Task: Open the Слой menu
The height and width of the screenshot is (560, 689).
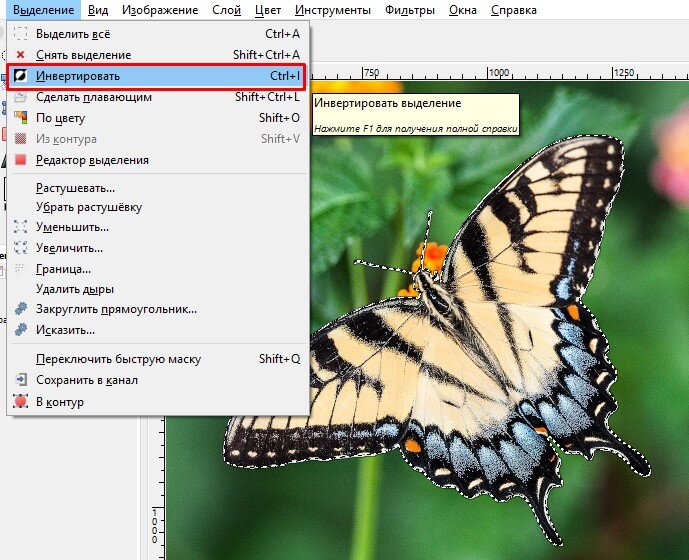Action: coord(226,10)
